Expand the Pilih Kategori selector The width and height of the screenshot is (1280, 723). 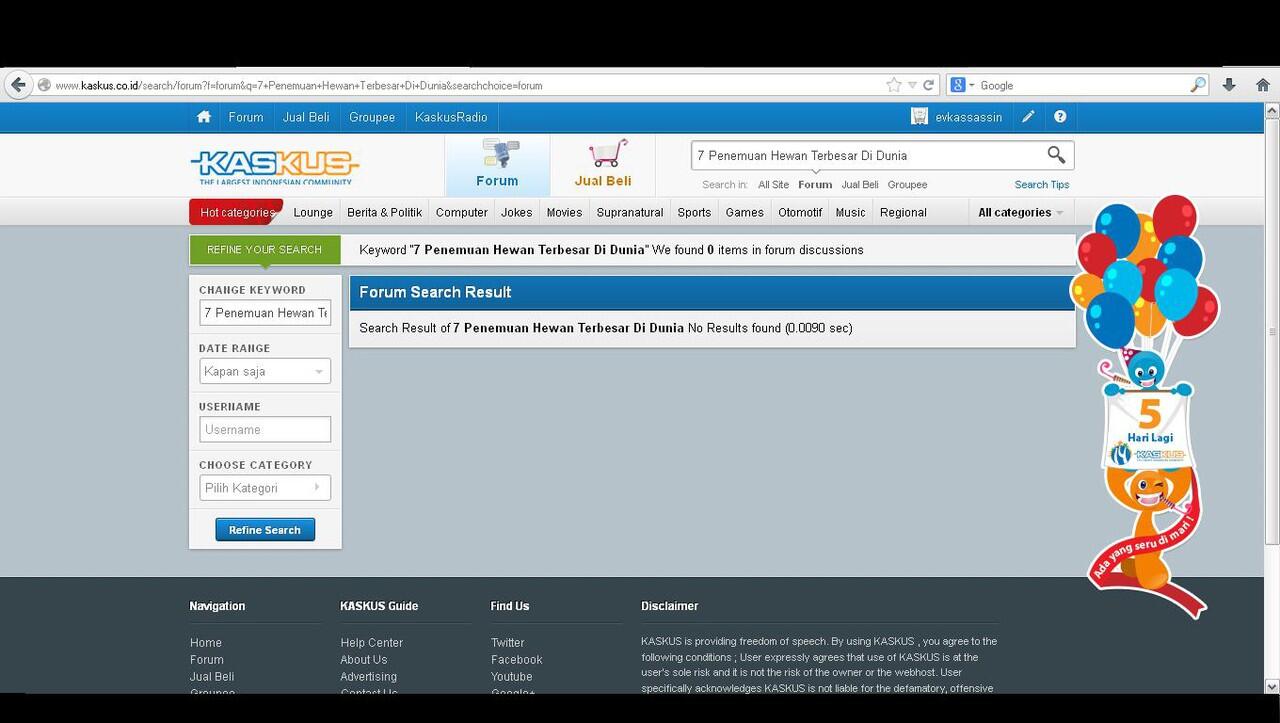click(x=265, y=488)
